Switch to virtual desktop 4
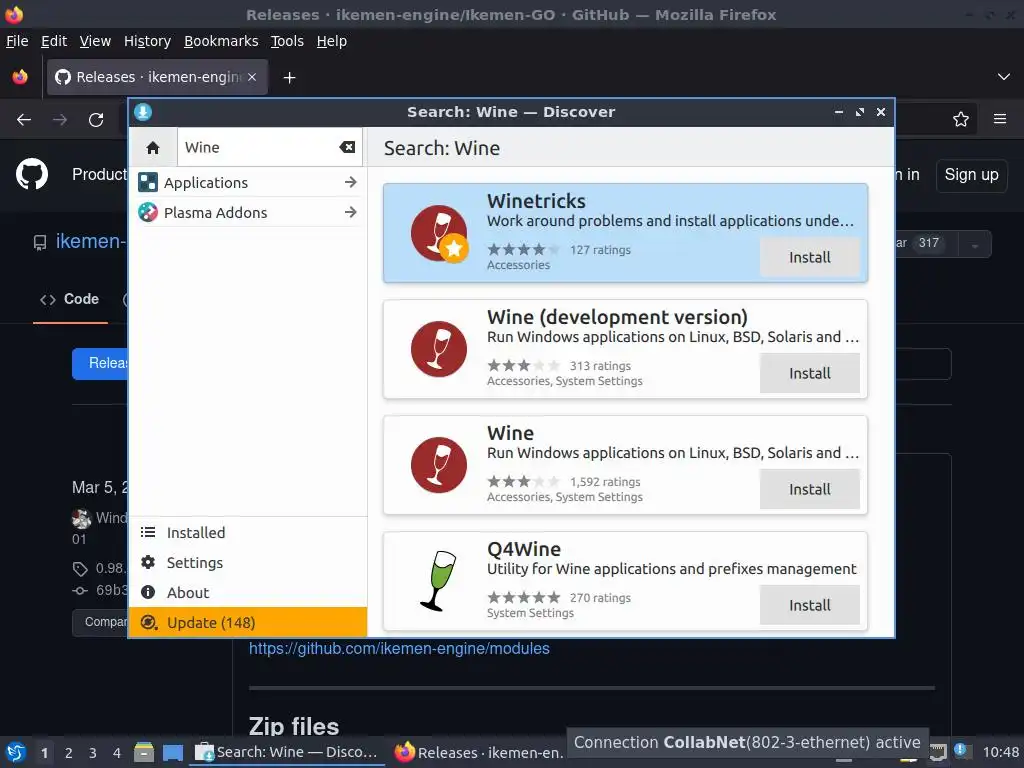 pyautogui.click(x=117, y=753)
